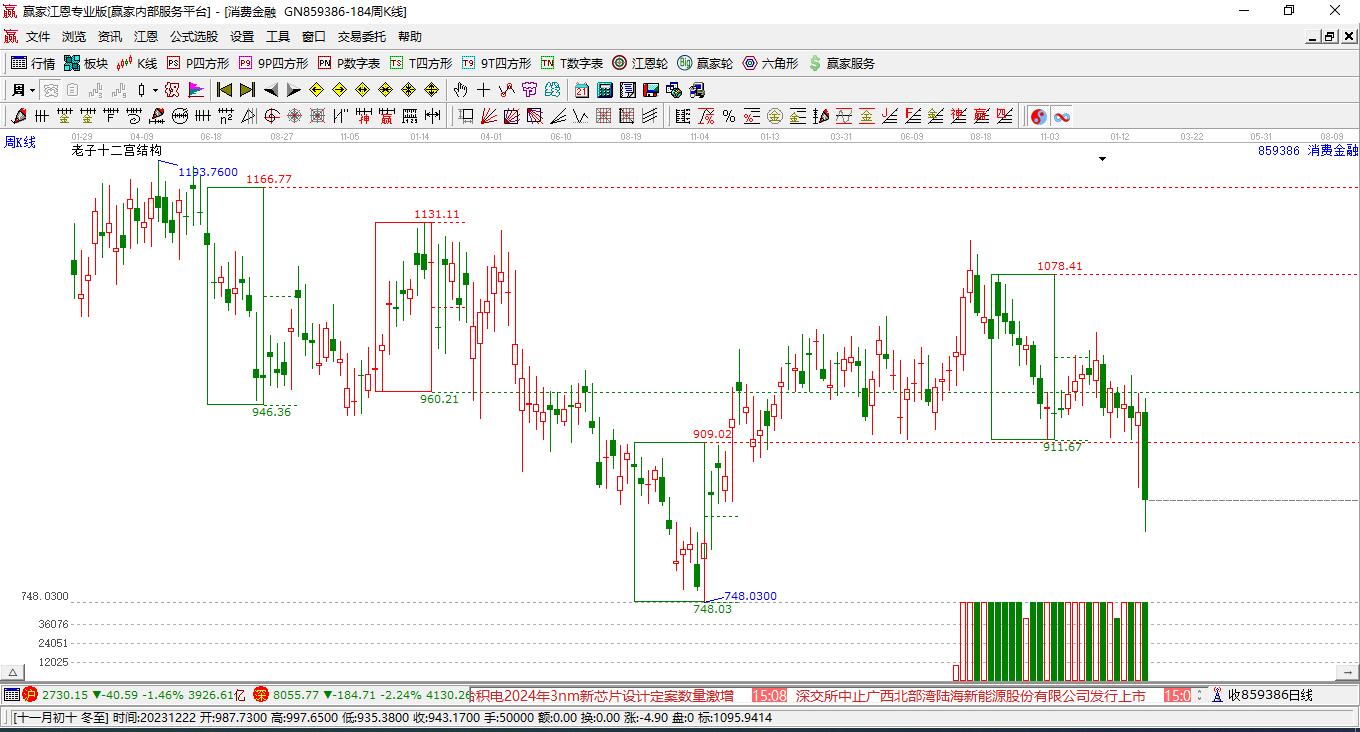The width and height of the screenshot is (1360, 732).
Task: Open the P数字表 number table
Action: [x=349, y=63]
